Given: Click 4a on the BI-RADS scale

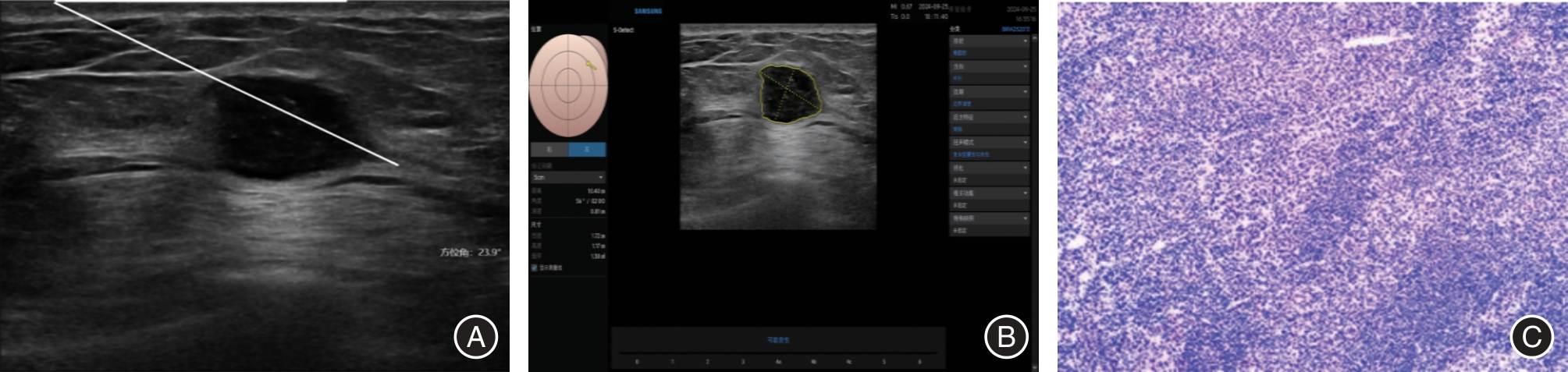Looking at the screenshot, I should 778,362.
